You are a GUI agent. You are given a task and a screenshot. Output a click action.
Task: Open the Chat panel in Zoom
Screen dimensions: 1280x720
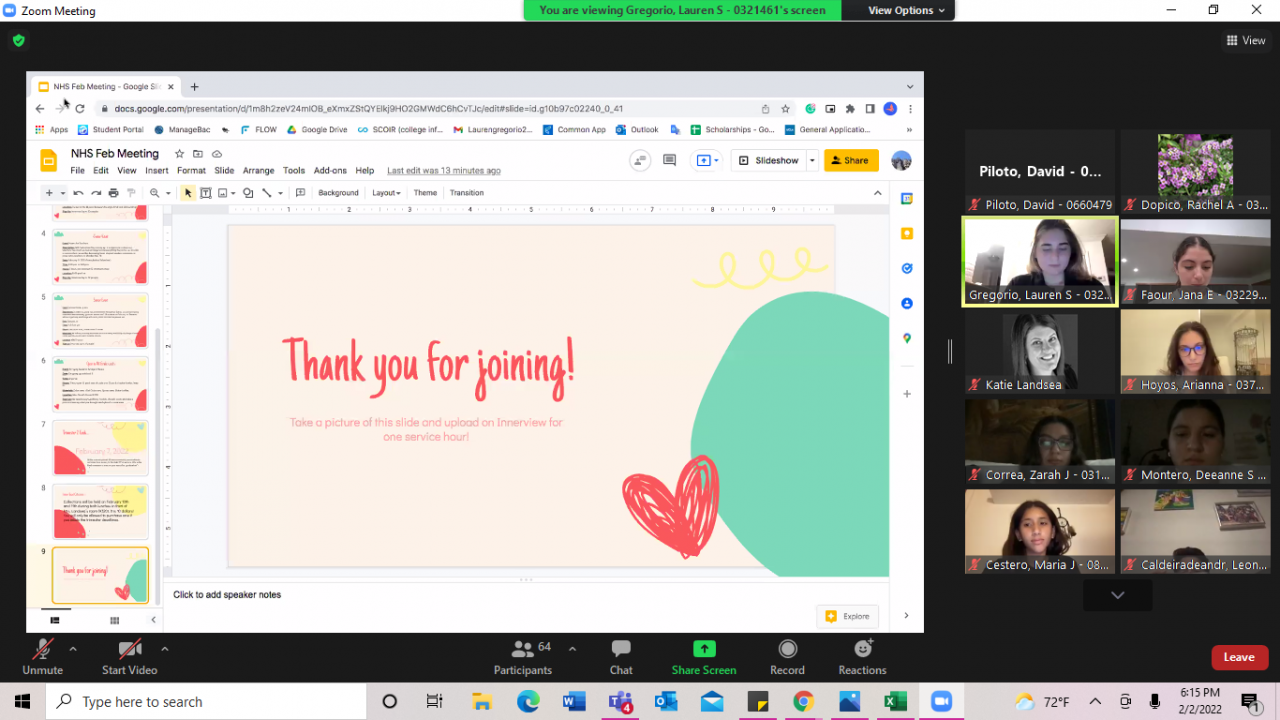(x=621, y=657)
